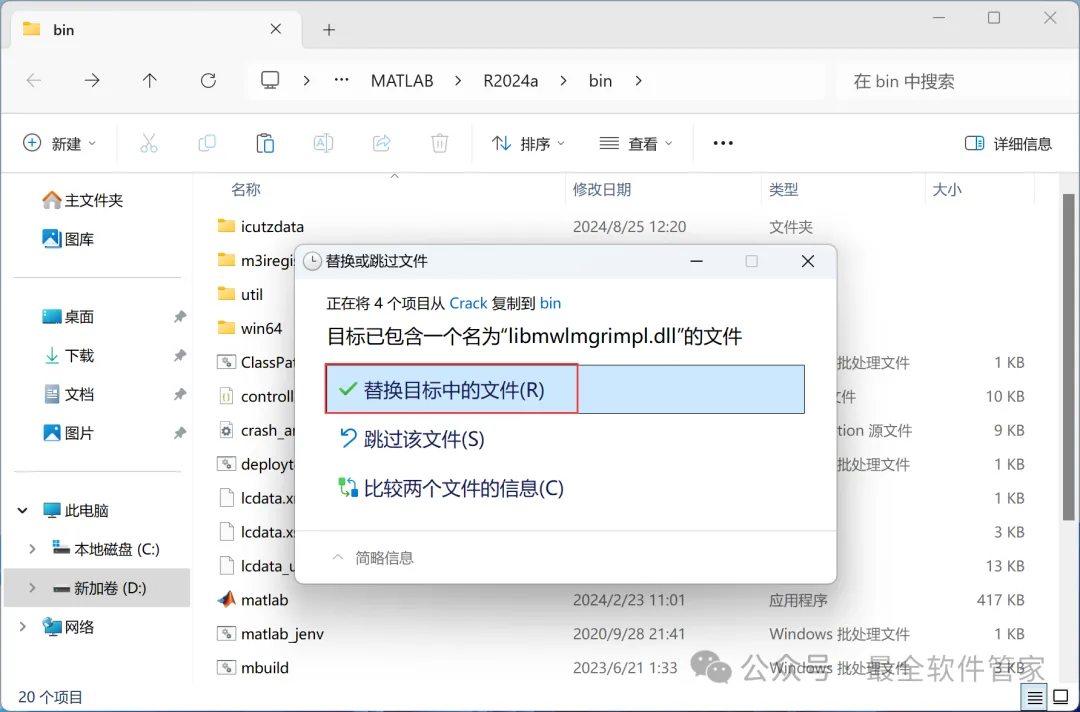Collapse the This PC (此电脑) tree node
1080x712 pixels.
(23, 510)
